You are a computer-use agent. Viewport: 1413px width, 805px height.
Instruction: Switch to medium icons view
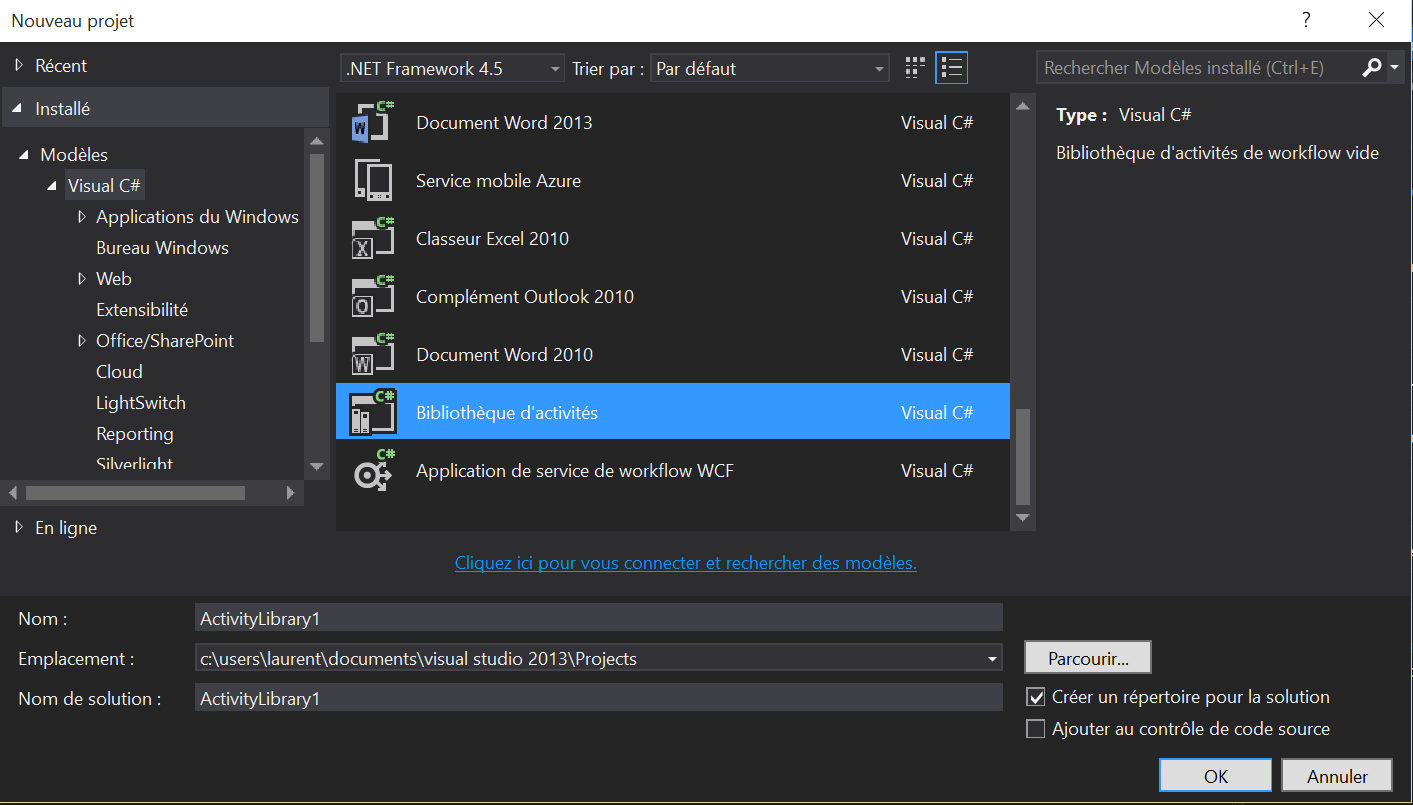point(914,68)
